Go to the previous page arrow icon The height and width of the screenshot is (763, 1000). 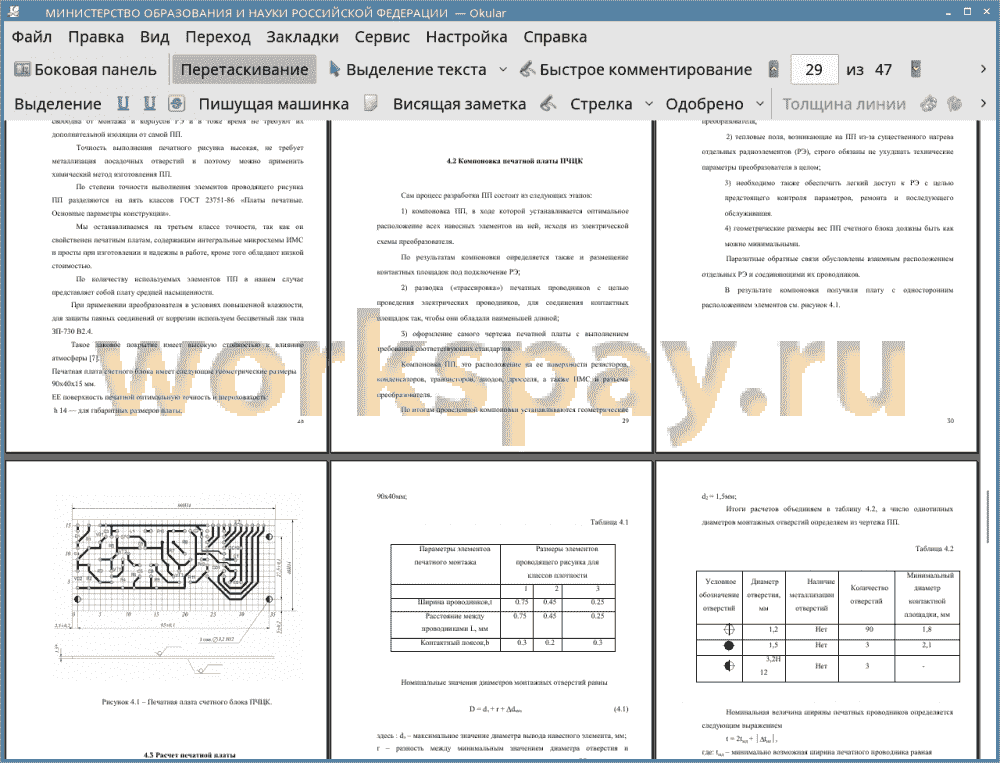774,70
